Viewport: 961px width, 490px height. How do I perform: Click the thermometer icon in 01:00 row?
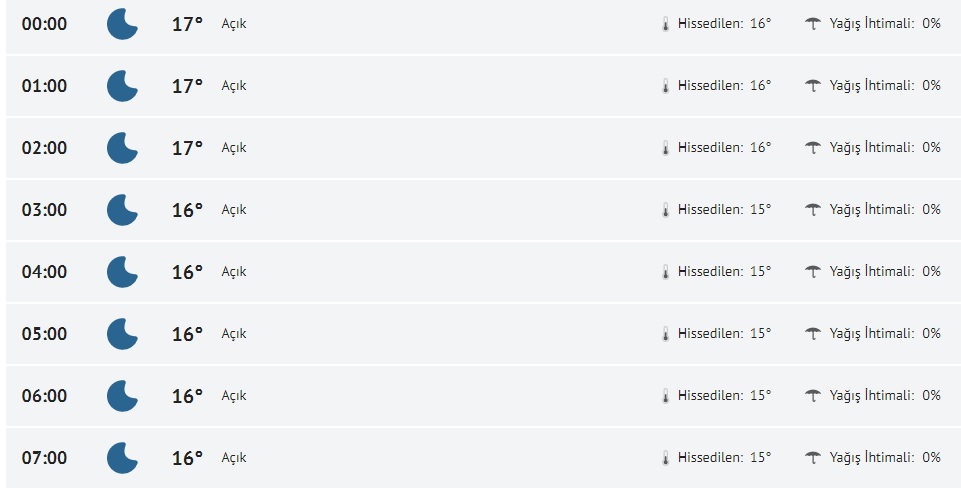tap(664, 86)
